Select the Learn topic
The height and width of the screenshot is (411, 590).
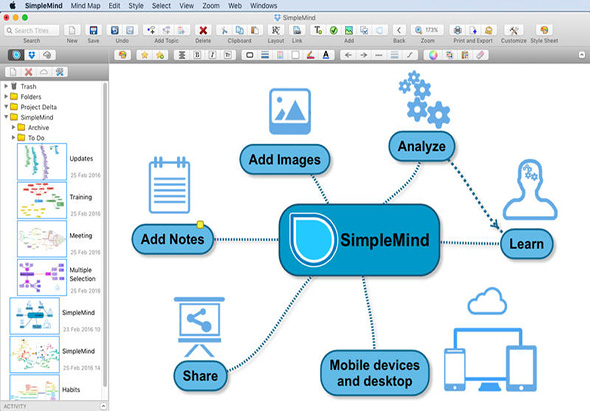coord(527,244)
